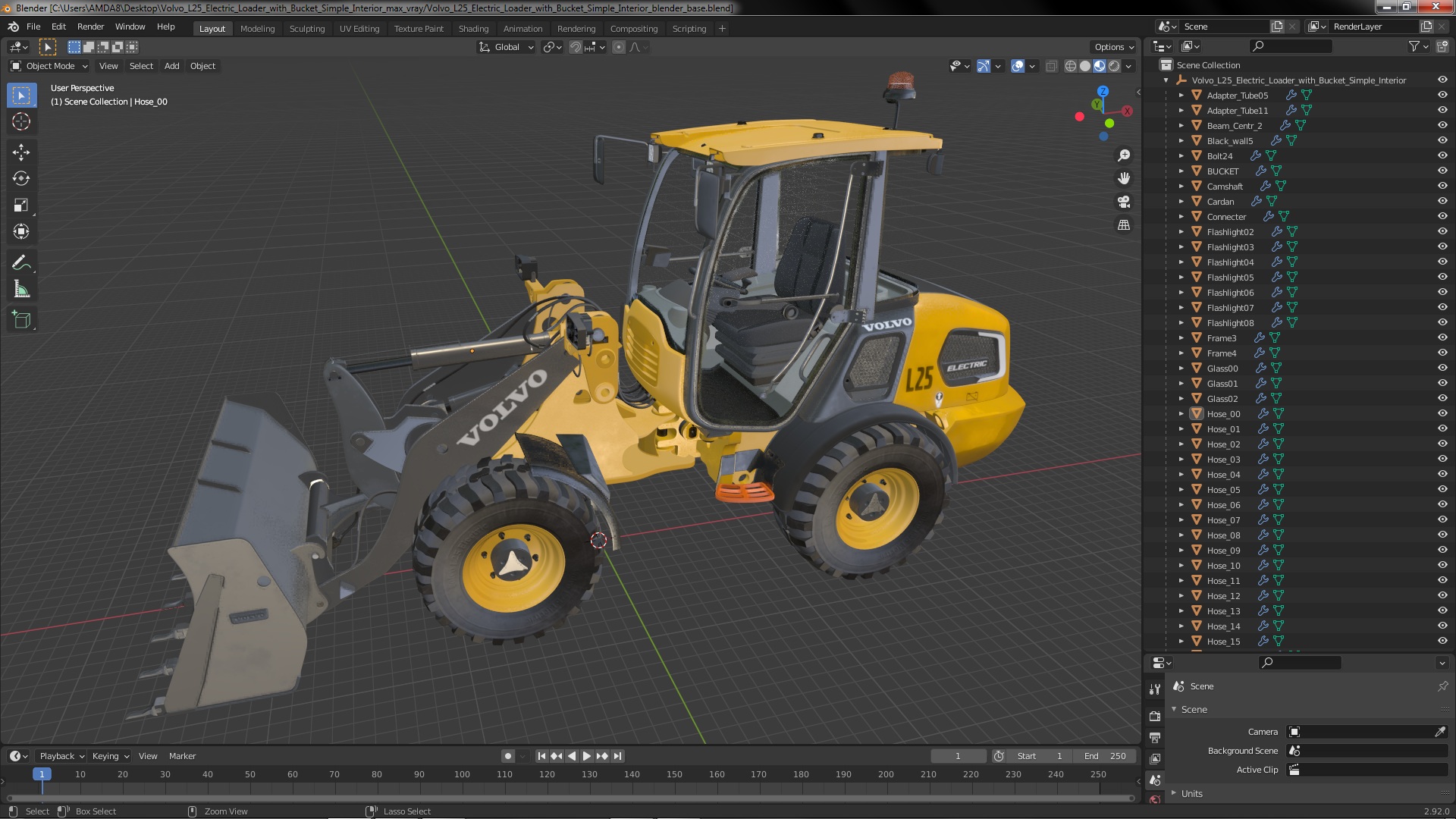The image size is (1456, 819).
Task: Toggle camera view in viewport
Action: (1124, 202)
